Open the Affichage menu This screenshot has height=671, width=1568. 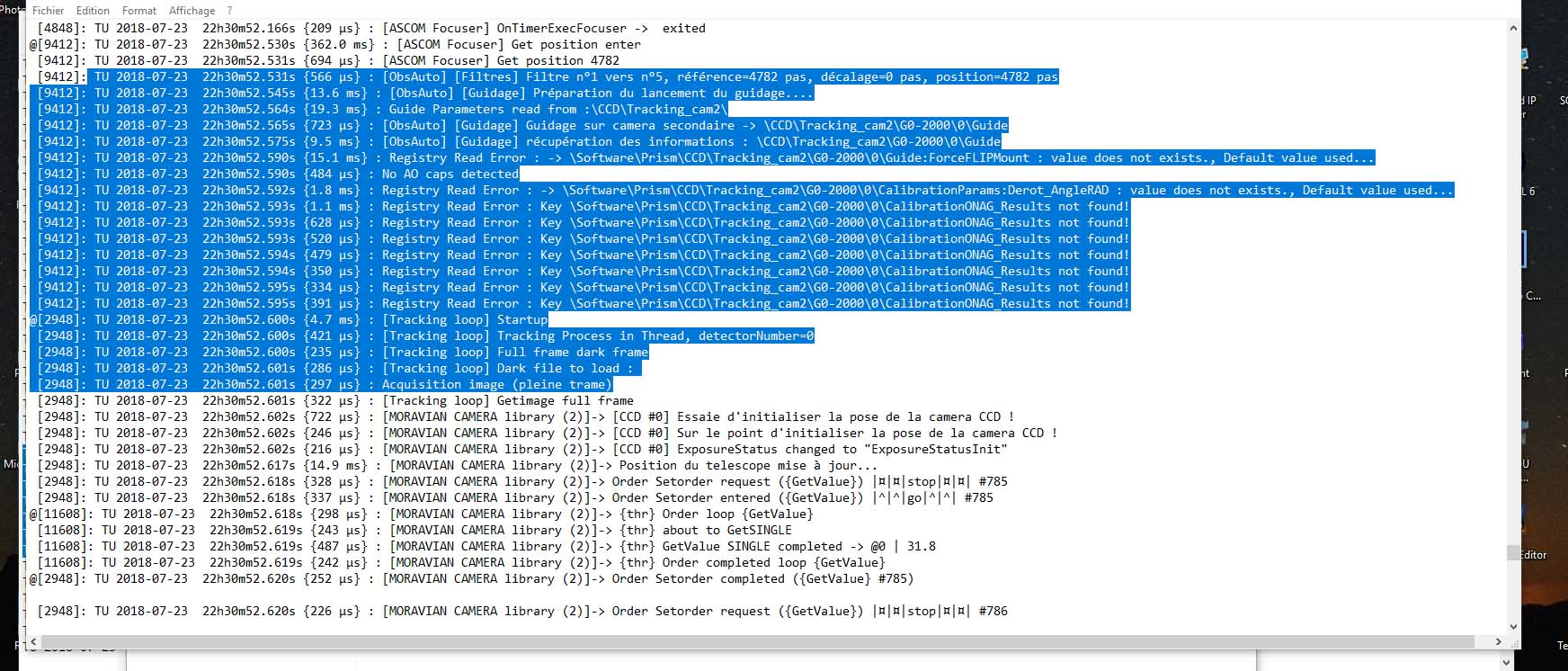192,10
